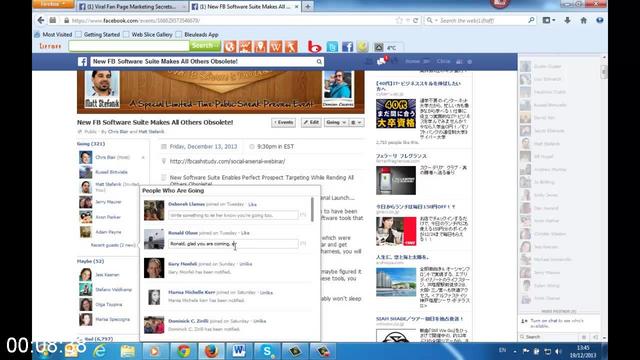Click Unlike next to Gary Moofeli
640x360 pixels.
(x=246, y=264)
